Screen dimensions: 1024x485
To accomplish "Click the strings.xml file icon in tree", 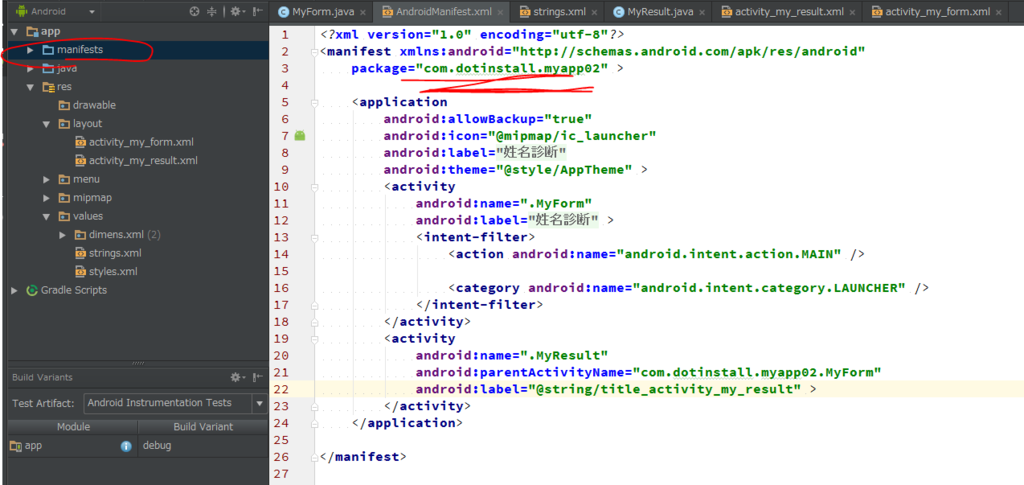I will [80, 253].
